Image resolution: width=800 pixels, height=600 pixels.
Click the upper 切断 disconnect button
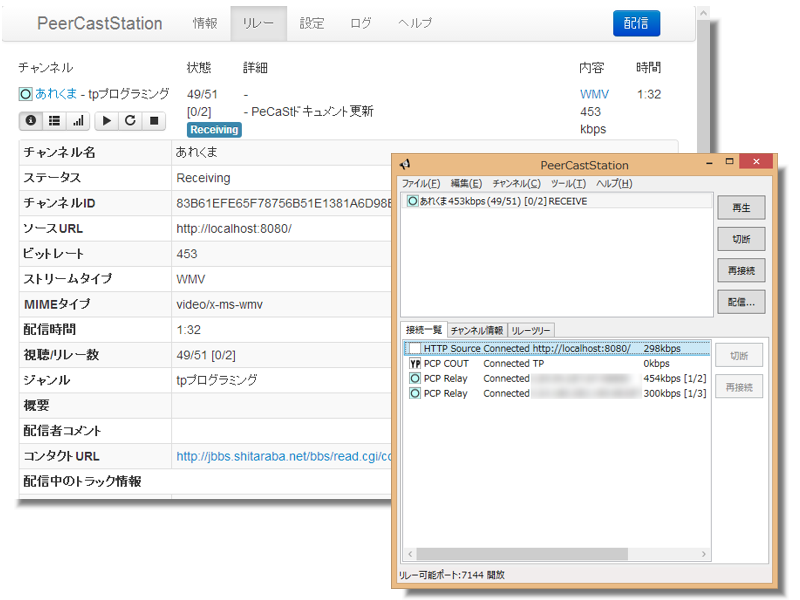741,239
